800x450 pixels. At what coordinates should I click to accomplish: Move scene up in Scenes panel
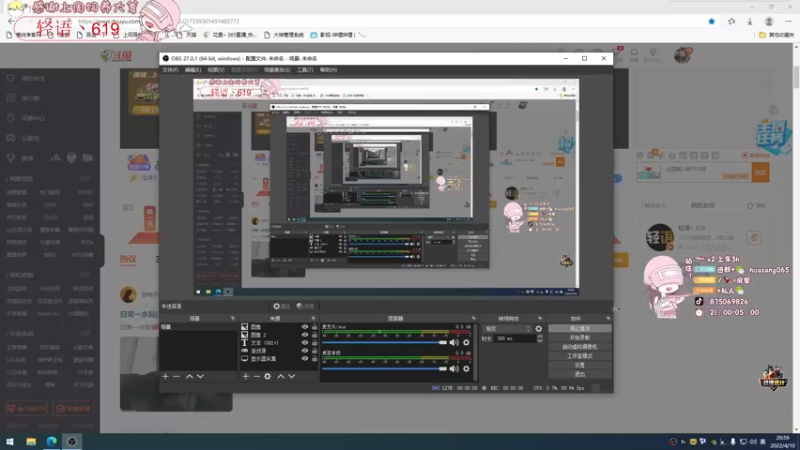189,377
